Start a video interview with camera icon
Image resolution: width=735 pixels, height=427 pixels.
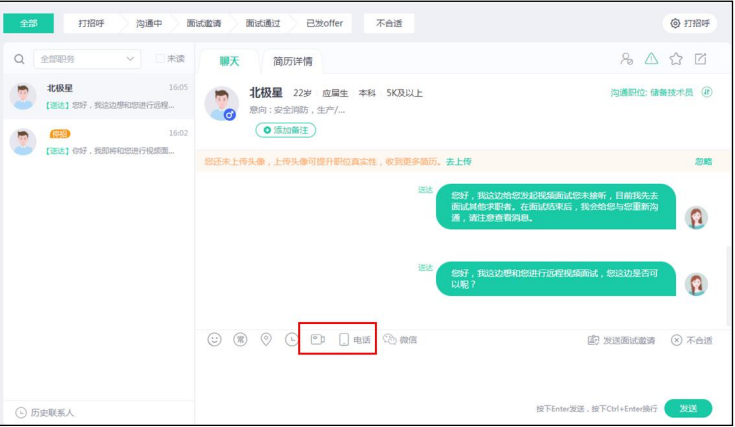317,340
